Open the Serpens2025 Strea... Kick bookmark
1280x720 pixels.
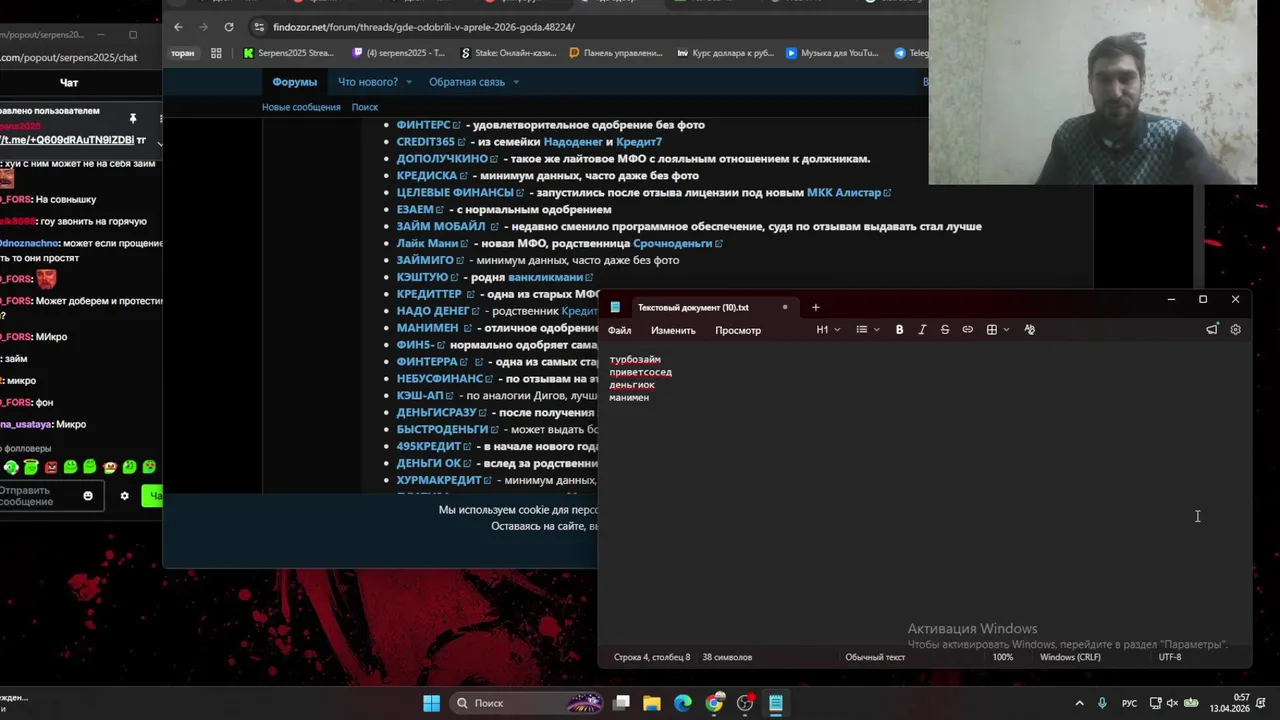tap(290, 53)
